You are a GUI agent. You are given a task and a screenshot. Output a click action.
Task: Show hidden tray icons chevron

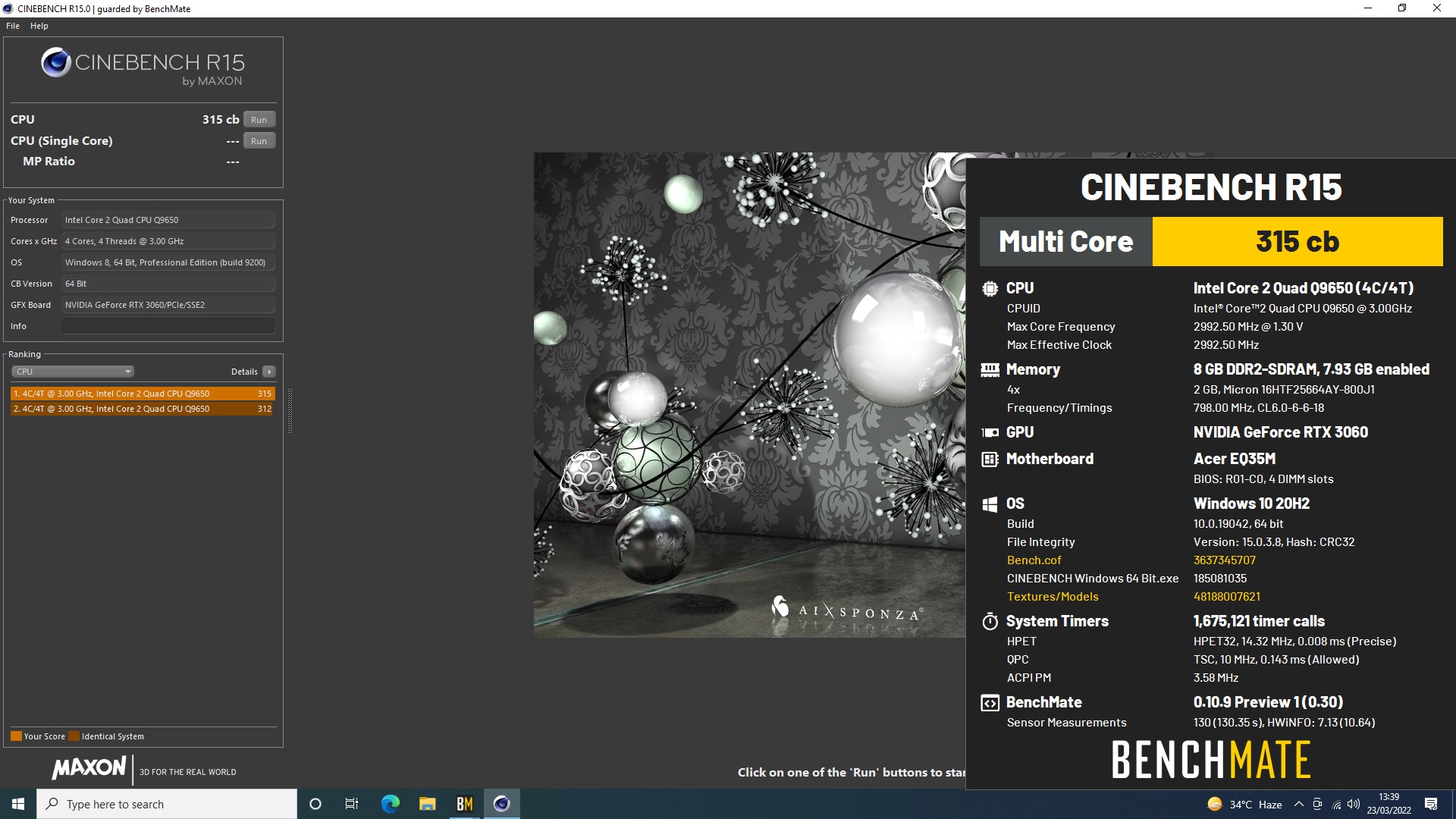pyautogui.click(x=1299, y=805)
